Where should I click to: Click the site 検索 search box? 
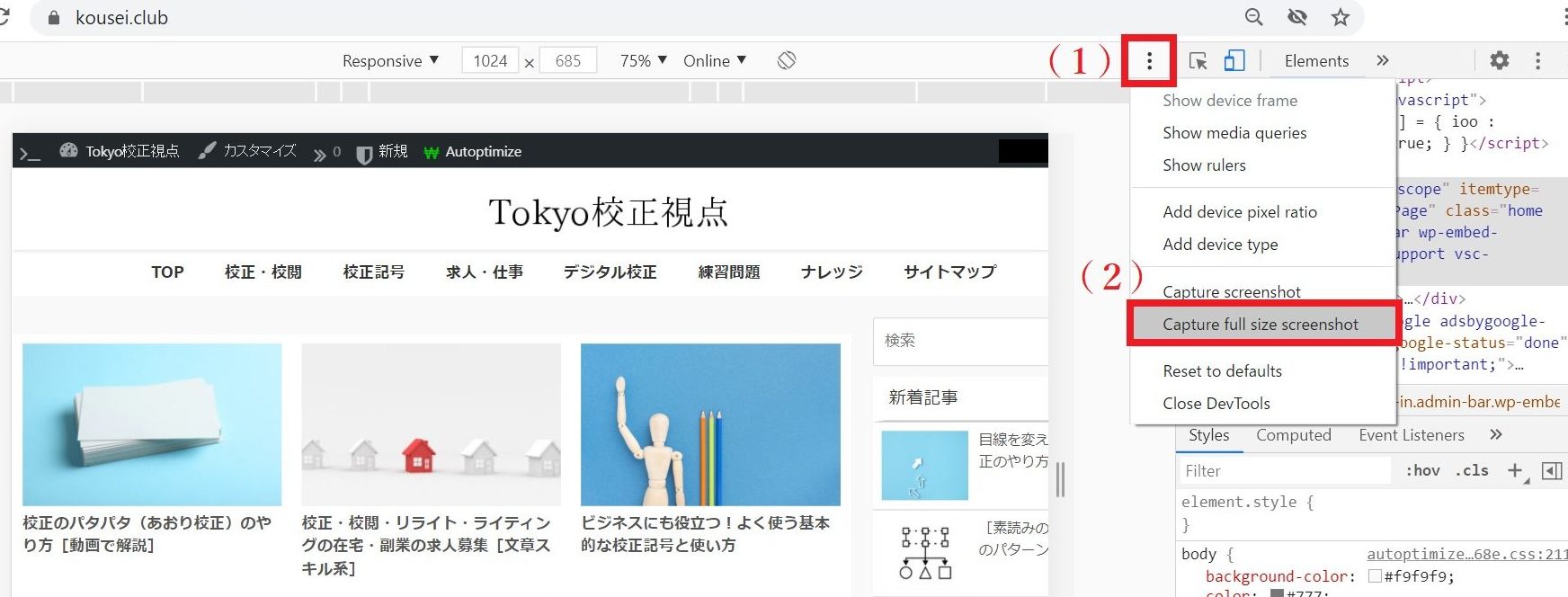coord(960,341)
